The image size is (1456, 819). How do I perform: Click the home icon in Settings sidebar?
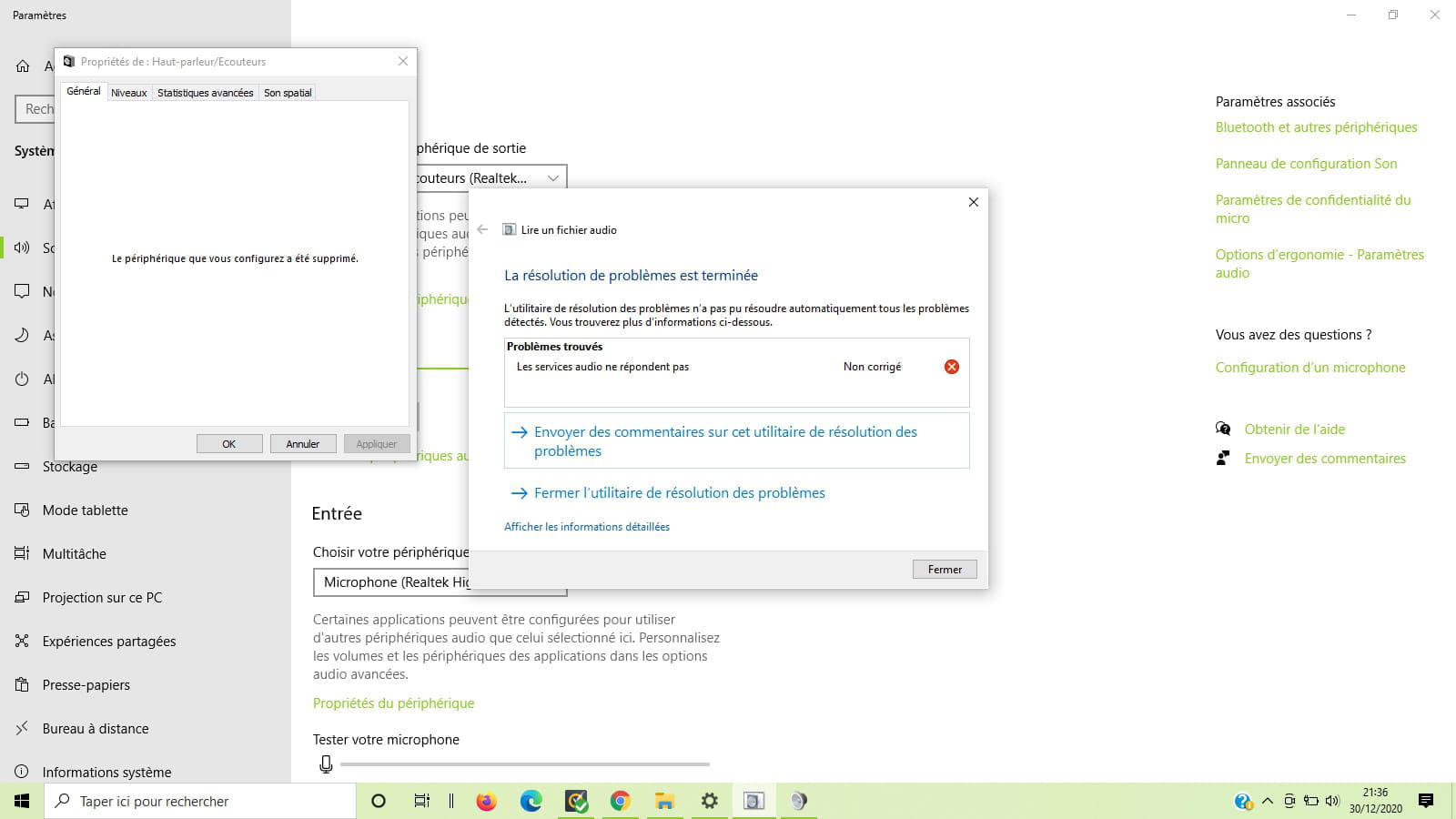23,66
